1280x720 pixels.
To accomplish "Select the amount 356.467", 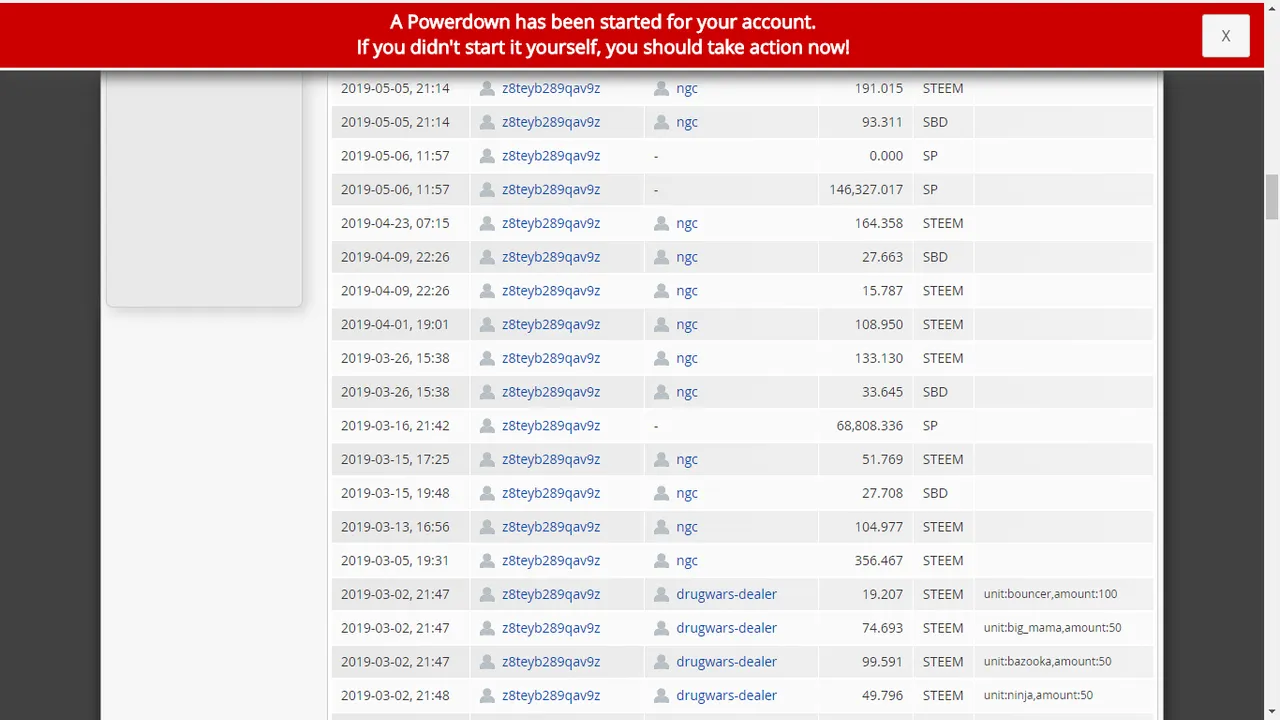I will coord(879,561).
